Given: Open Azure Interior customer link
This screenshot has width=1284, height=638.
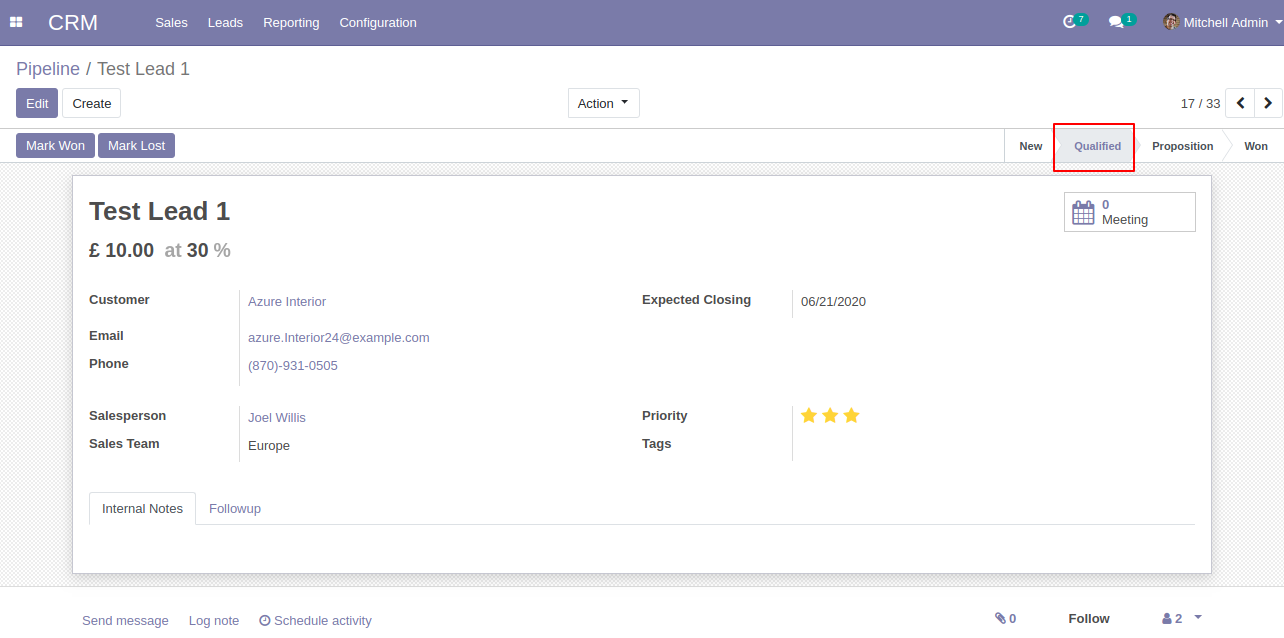Looking at the screenshot, I should tap(287, 301).
